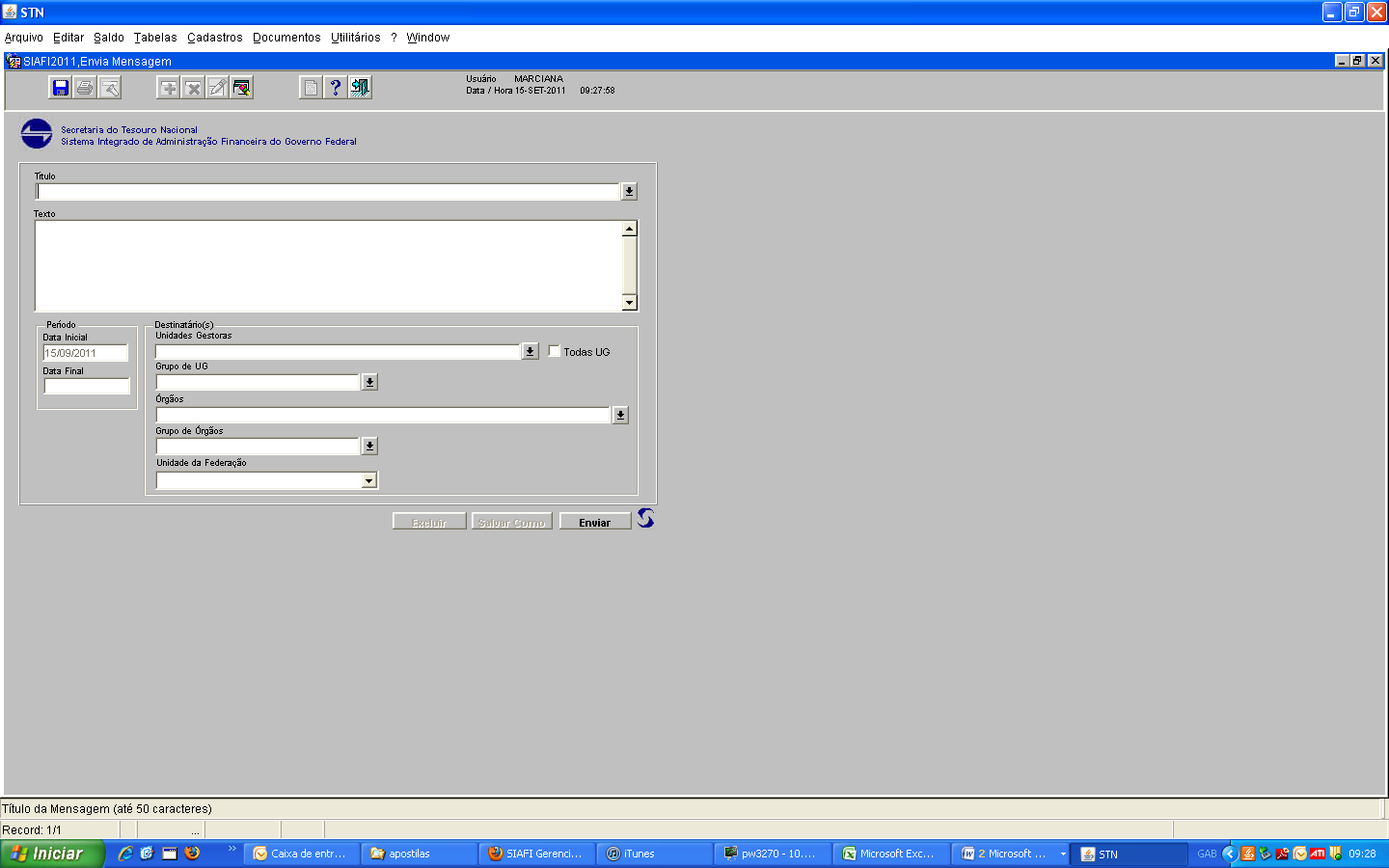
Task: Open the Saldo menu
Action: tap(109, 38)
